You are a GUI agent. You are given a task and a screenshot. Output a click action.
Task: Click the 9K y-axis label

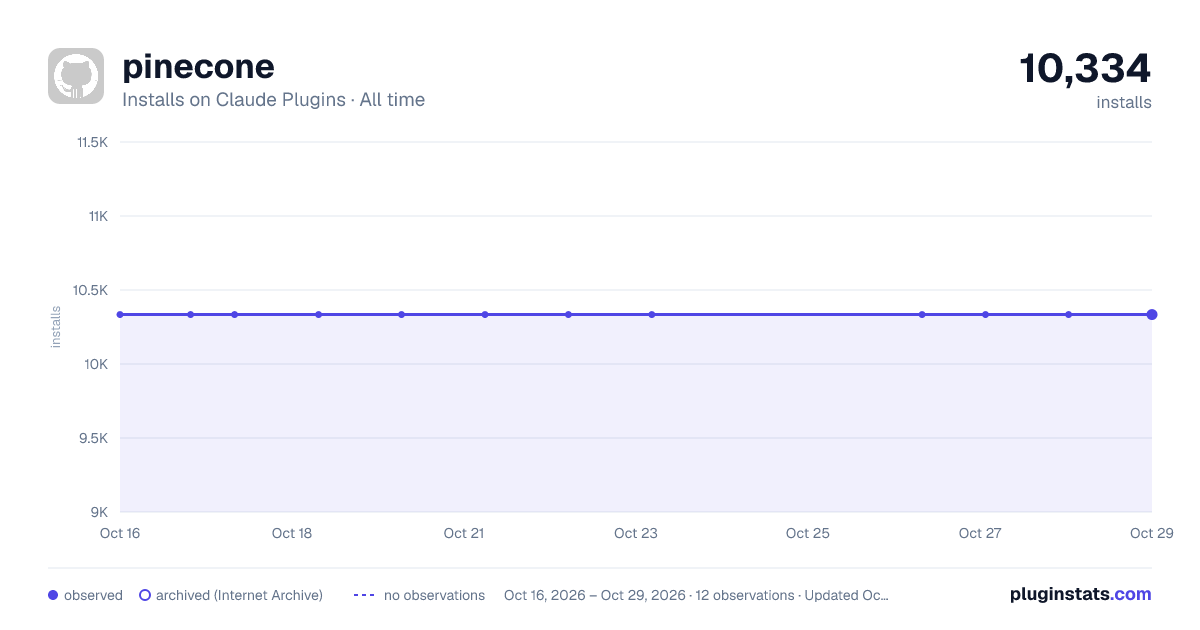tap(99, 512)
